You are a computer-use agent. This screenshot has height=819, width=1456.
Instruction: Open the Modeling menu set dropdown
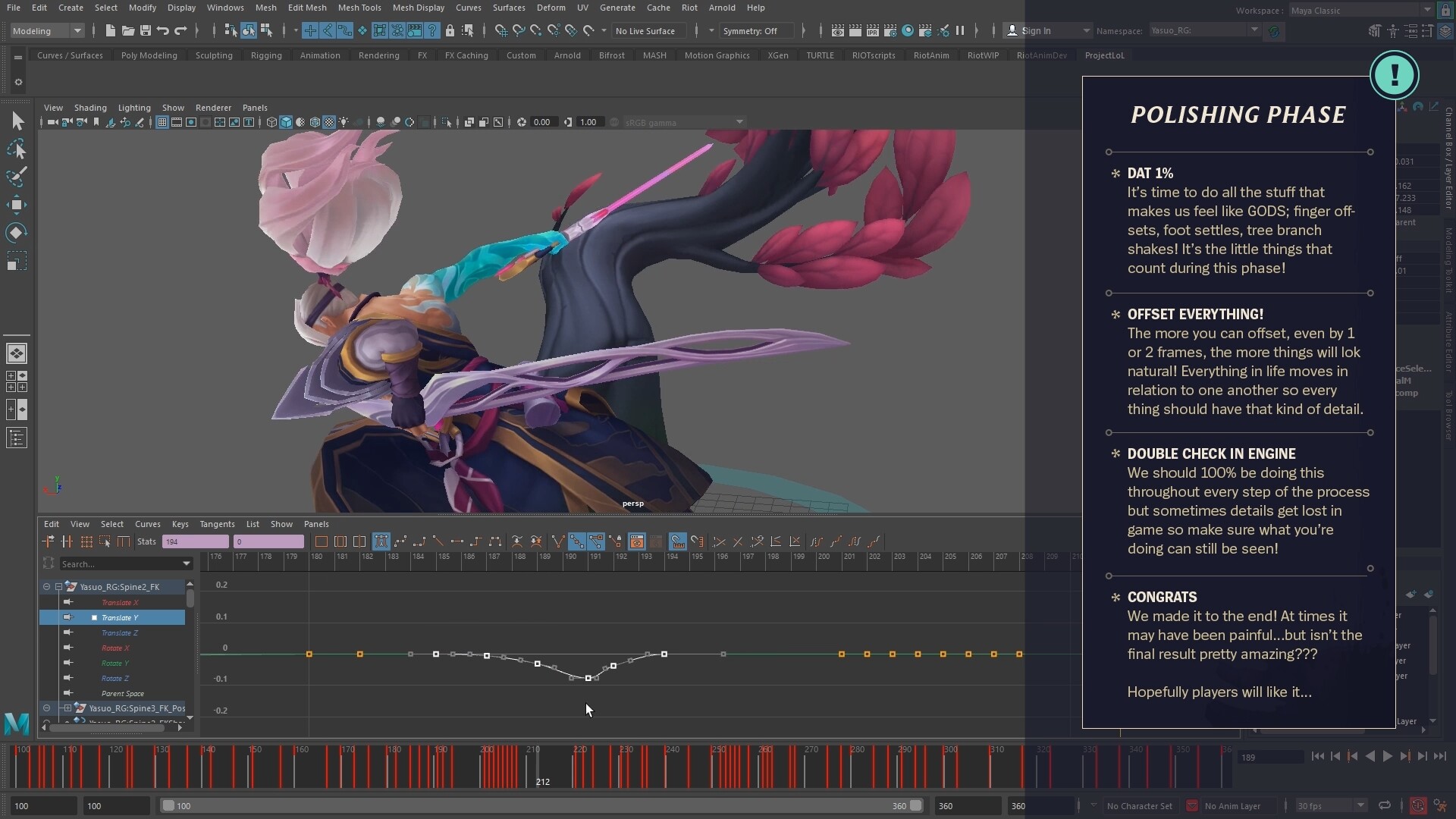pyautogui.click(x=47, y=31)
